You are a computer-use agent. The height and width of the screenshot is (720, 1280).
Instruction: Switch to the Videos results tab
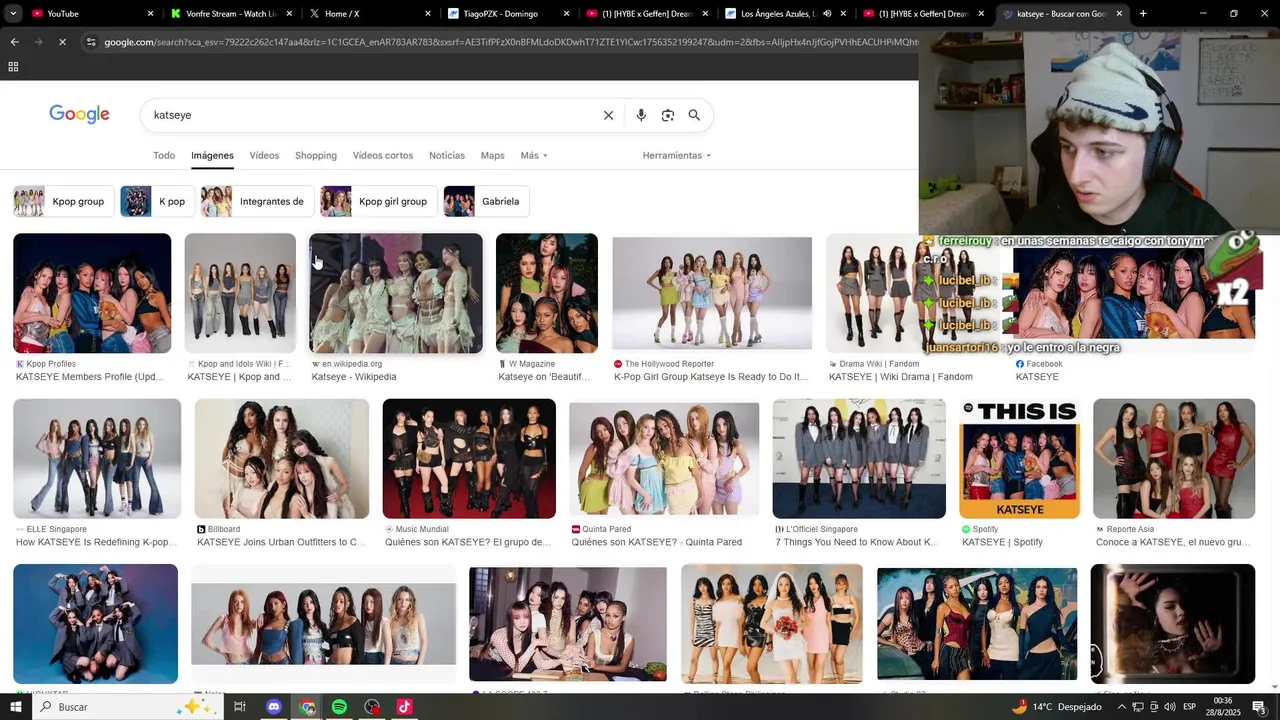264,155
